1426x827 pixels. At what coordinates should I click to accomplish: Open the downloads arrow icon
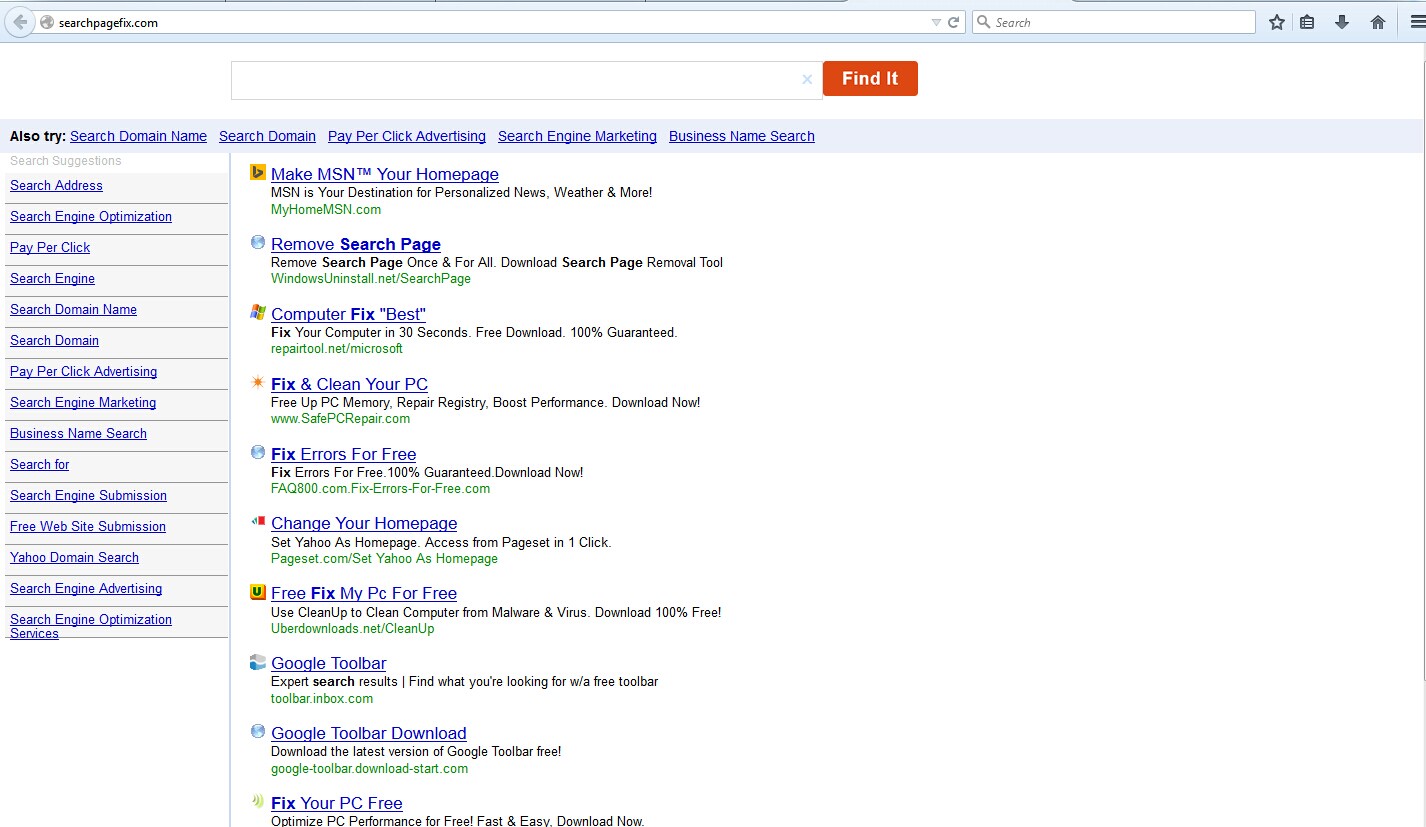1342,22
